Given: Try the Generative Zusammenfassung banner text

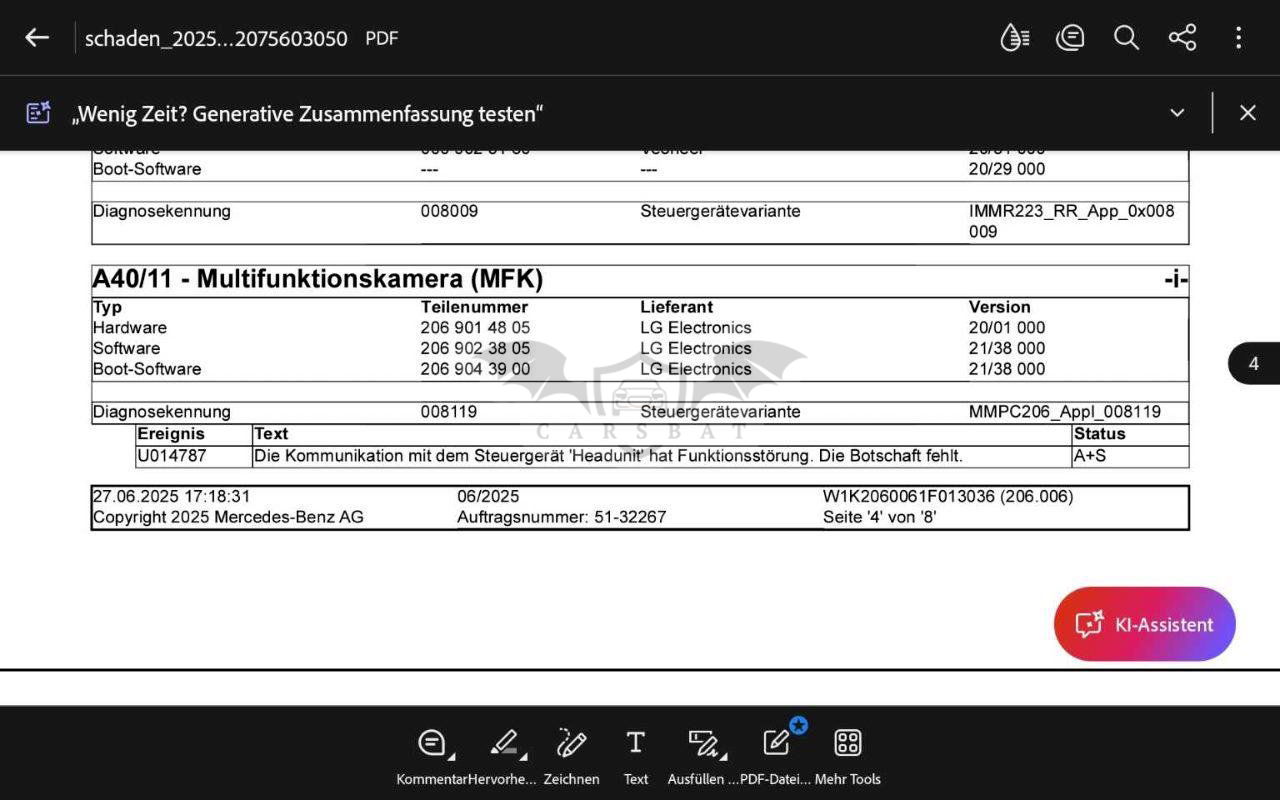Looking at the screenshot, I should point(307,114).
